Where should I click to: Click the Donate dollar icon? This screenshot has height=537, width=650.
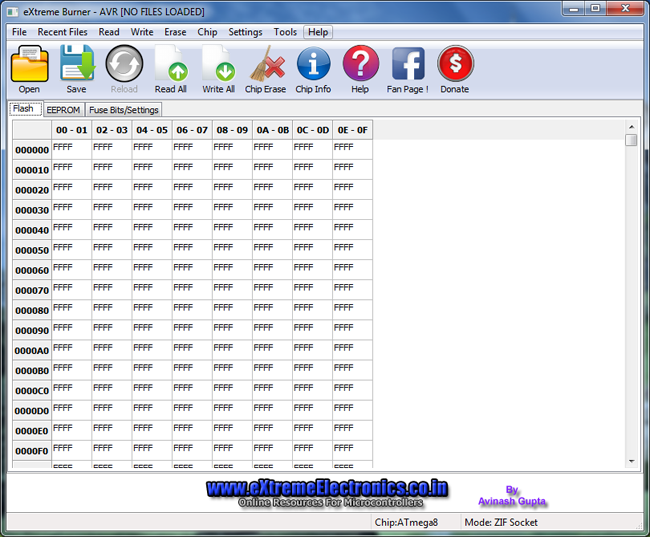click(455, 63)
